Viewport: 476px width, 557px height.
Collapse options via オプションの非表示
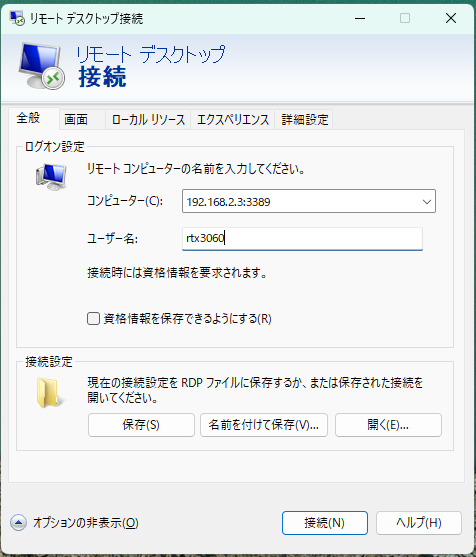click(x=86, y=523)
